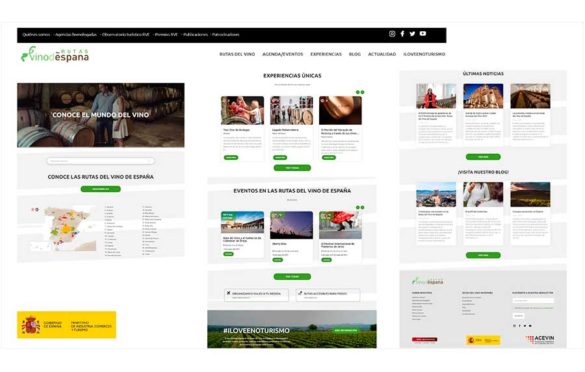Open Patrocinadores in the top bar
This screenshot has height=372, width=585.
pyautogui.click(x=226, y=35)
